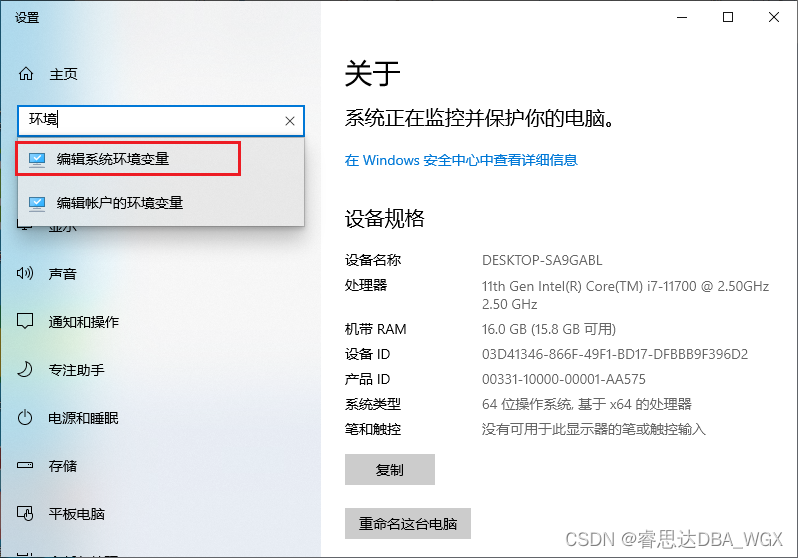The image size is (798, 558).
Task: Click the 机带 RAM label
Action: point(376,329)
